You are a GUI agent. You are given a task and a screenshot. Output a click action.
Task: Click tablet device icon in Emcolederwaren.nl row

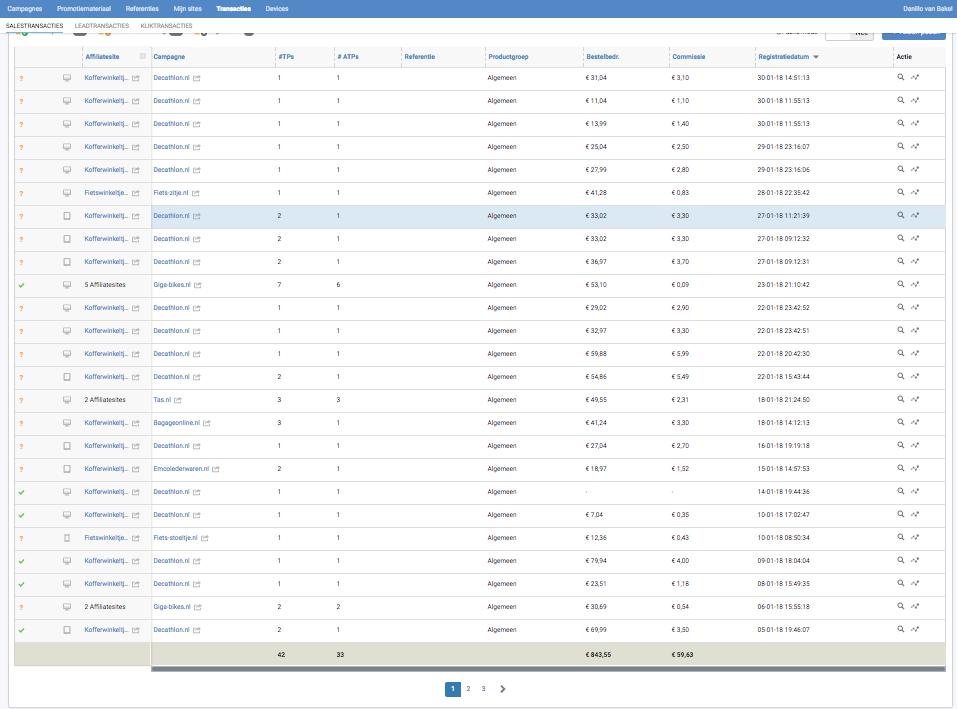(67, 469)
